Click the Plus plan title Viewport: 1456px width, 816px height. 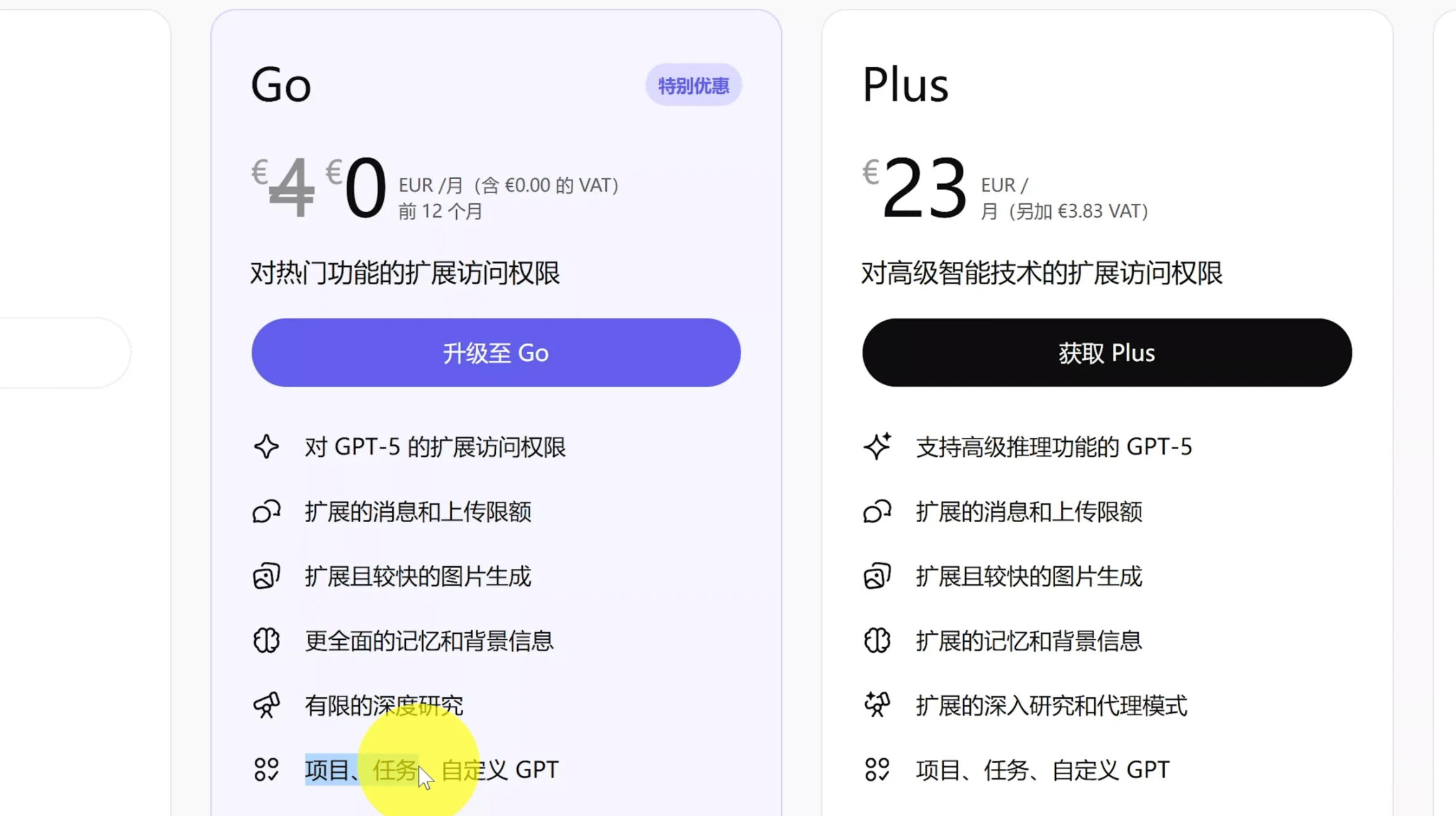coord(906,84)
